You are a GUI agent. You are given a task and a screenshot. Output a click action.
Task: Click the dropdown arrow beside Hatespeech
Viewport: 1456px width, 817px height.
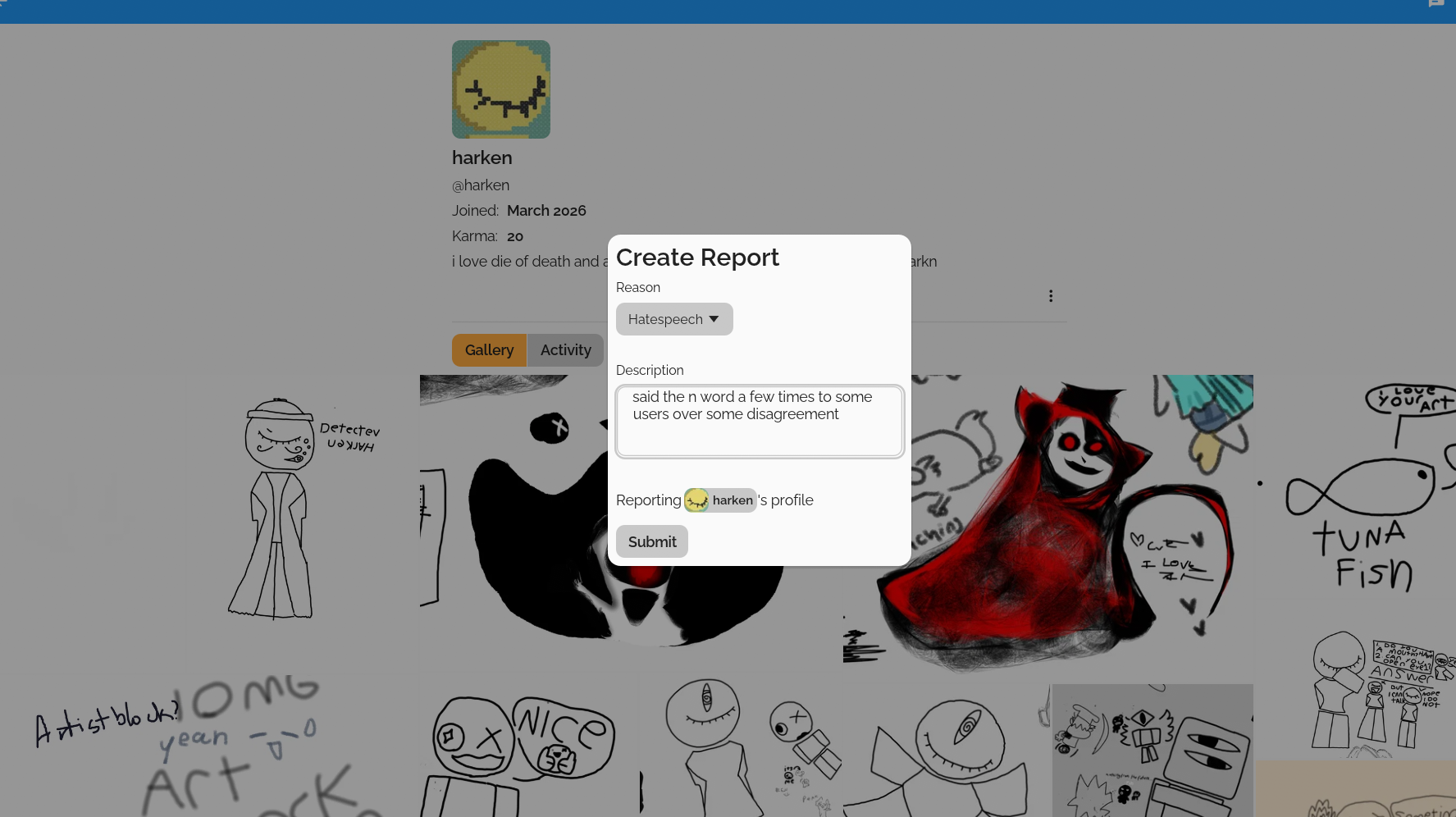[x=714, y=319]
